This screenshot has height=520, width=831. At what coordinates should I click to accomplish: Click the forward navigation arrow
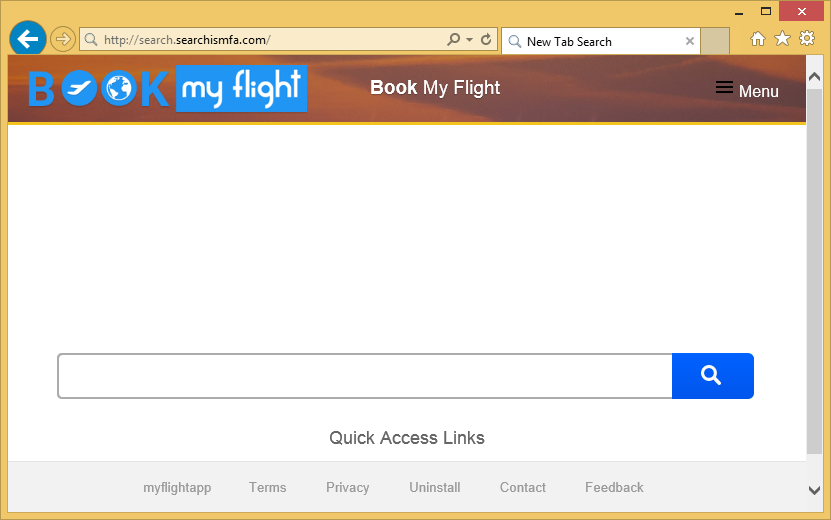coord(63,39)
